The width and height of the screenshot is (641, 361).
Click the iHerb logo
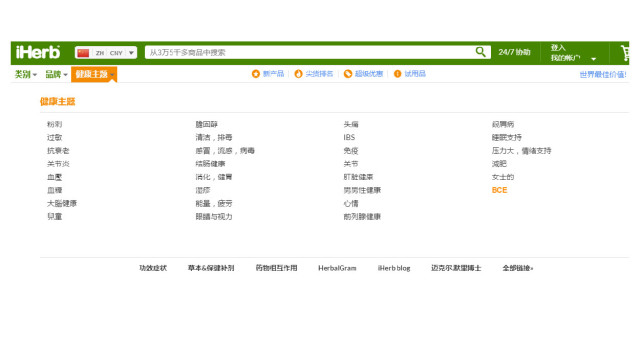(x=38, y=52)
